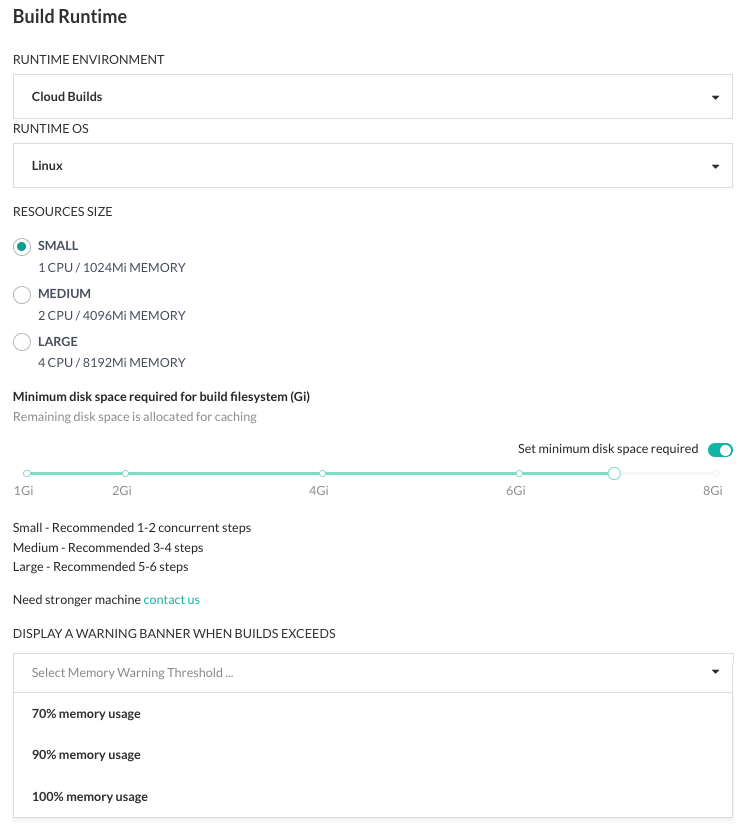
Task: Set disk slider to 1Gi mark
Action: (x=27, y=473)
